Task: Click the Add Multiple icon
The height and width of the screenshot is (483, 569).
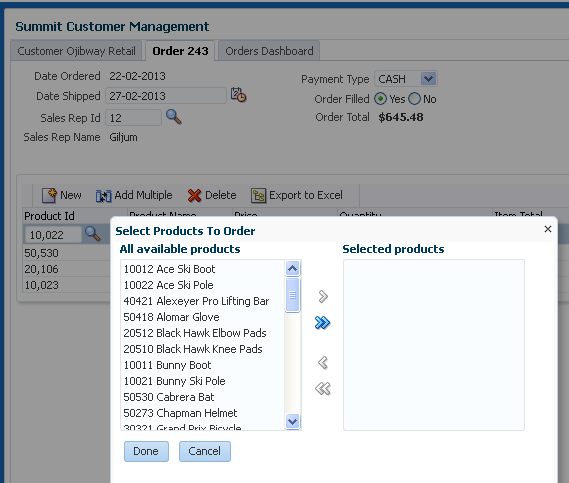Action: pos(103,196)
